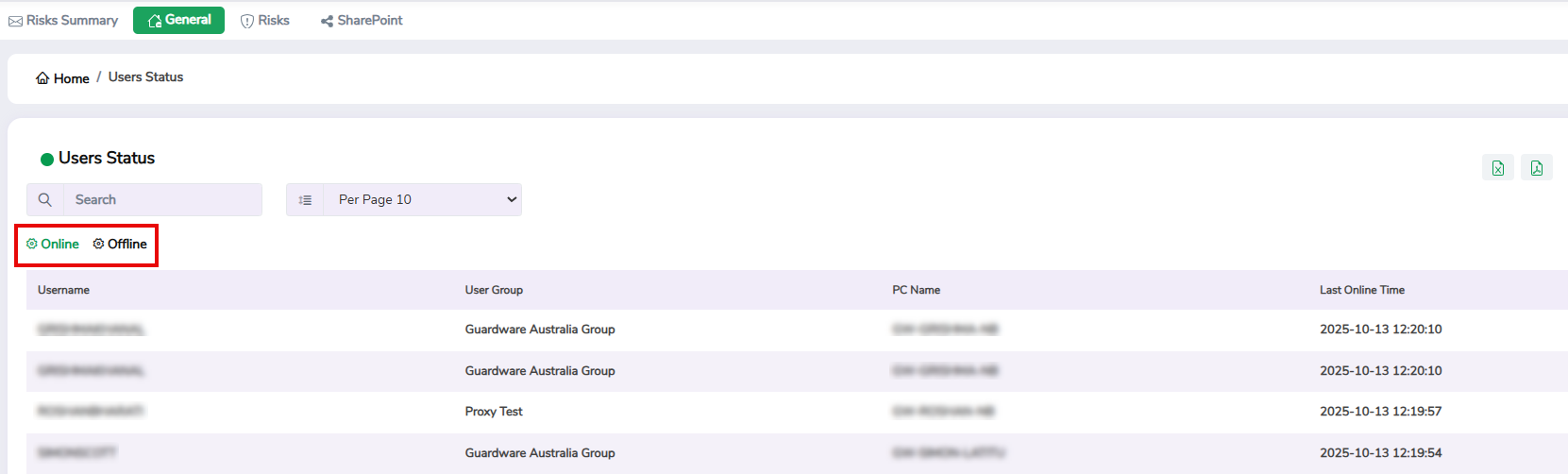Sort by the PC Name column header

tap(916, 290)
